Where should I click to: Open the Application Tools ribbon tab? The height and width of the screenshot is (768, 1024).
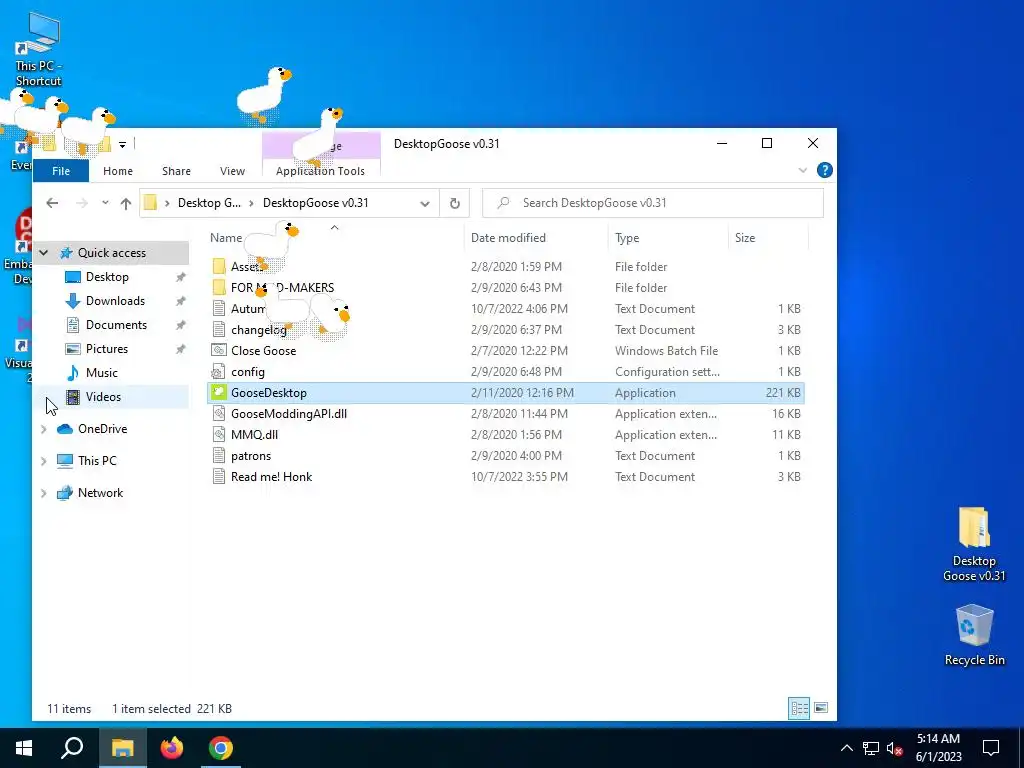321,171
